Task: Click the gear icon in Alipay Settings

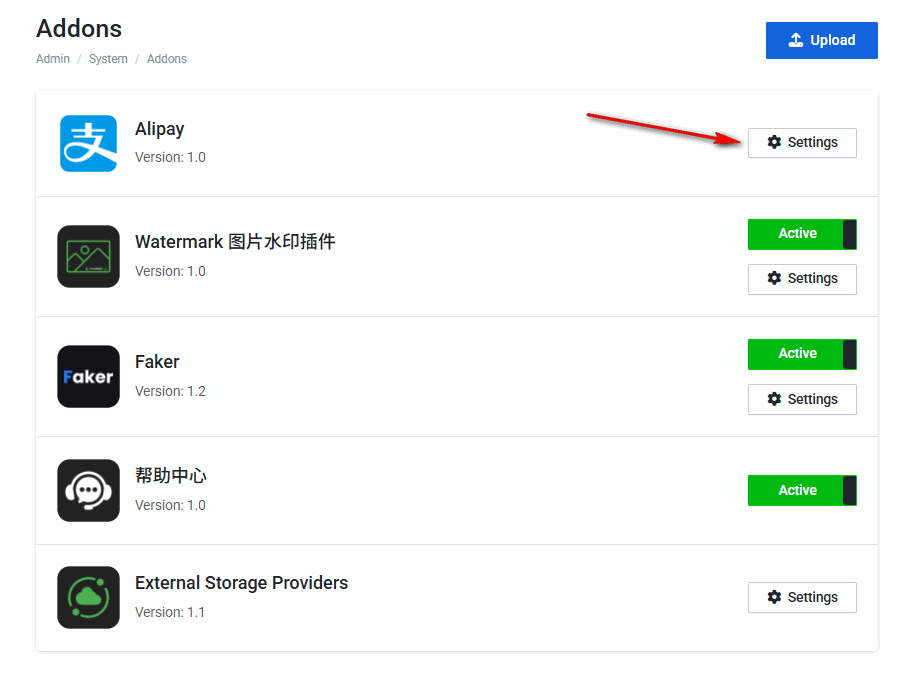Action: pyautogui.click(x=774, y=142)
